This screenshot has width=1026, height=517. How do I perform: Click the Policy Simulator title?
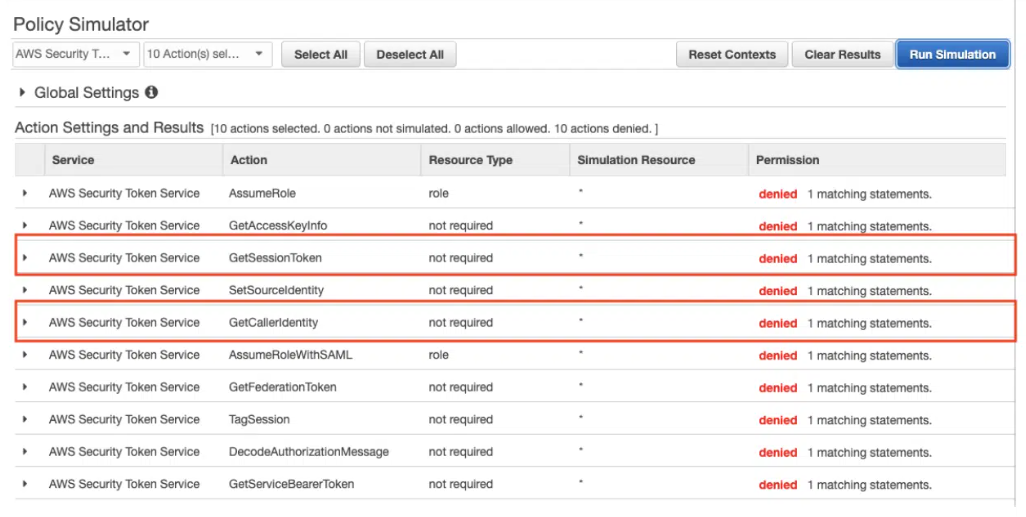click(81, 25)
